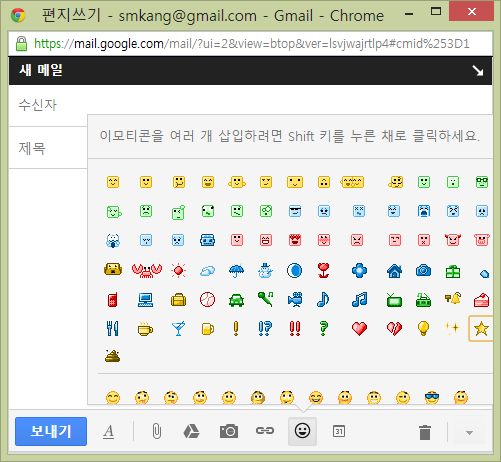Insert a link with the chain icon

(x=265, y=431)
